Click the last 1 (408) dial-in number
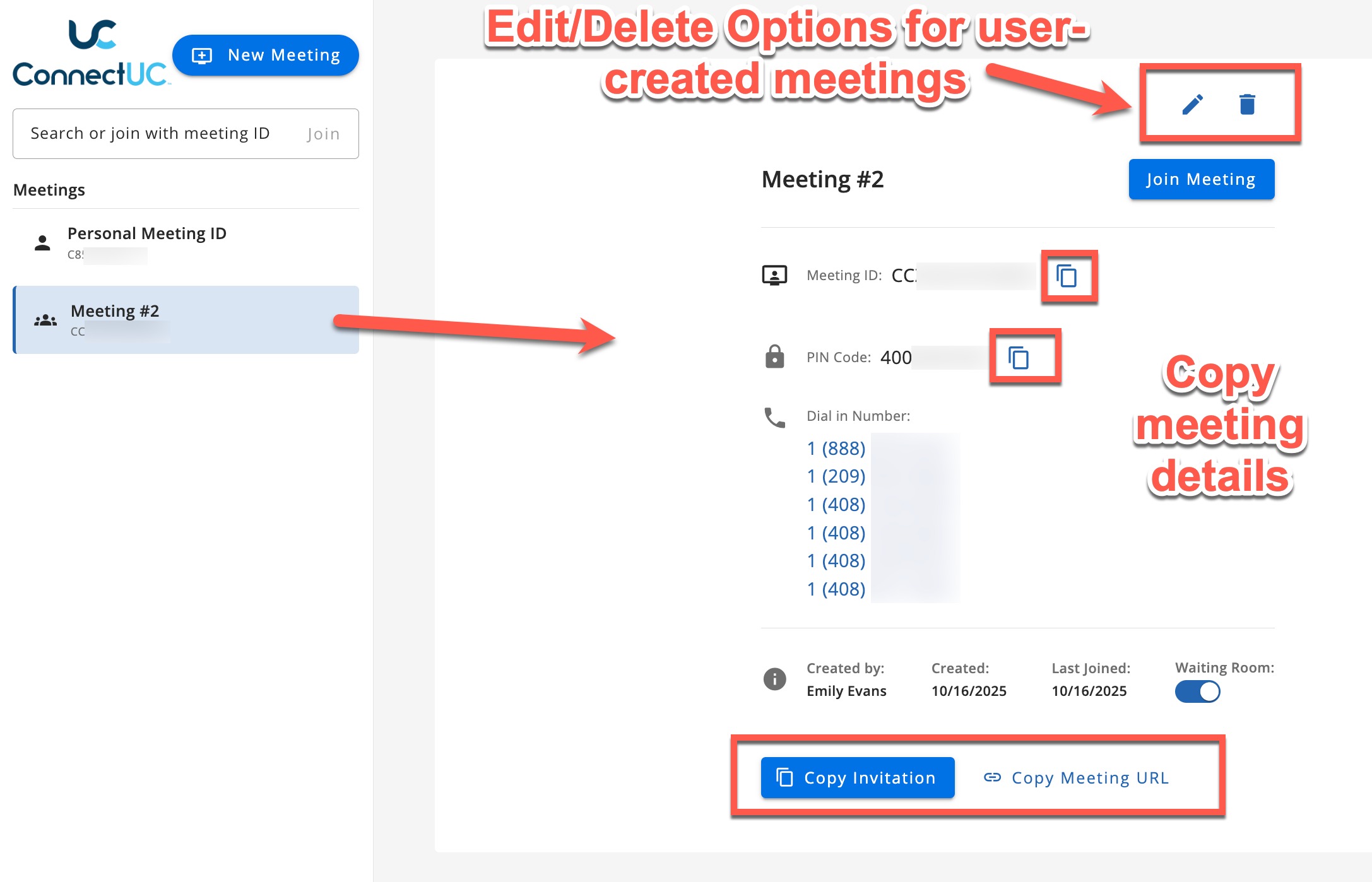The image size is (1372, 882). coord(836,589)
